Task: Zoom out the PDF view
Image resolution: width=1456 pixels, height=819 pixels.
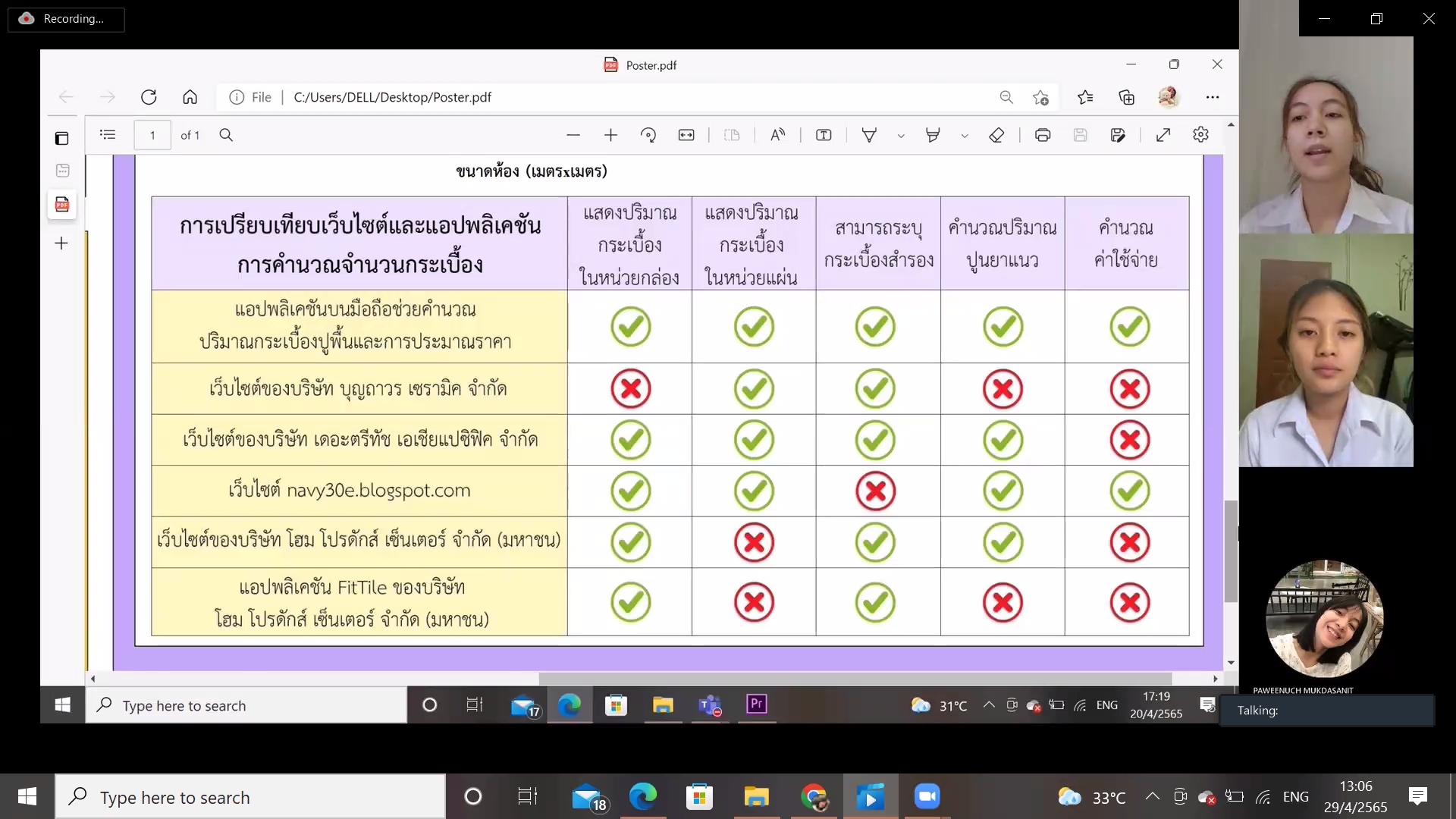Action: 573,135
